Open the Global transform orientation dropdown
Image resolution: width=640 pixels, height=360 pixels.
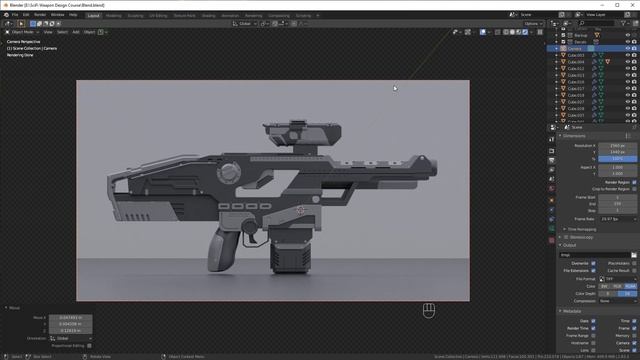[244, 24]
